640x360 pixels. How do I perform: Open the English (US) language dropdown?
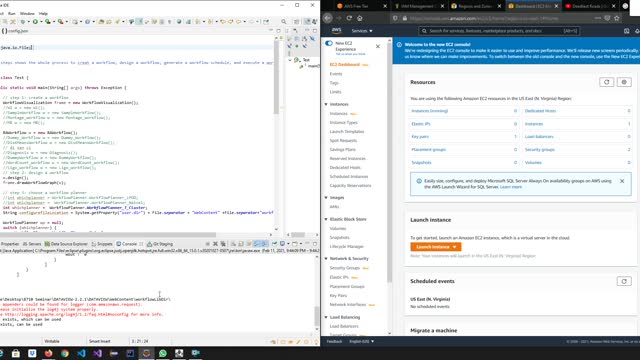pos(361,341)
